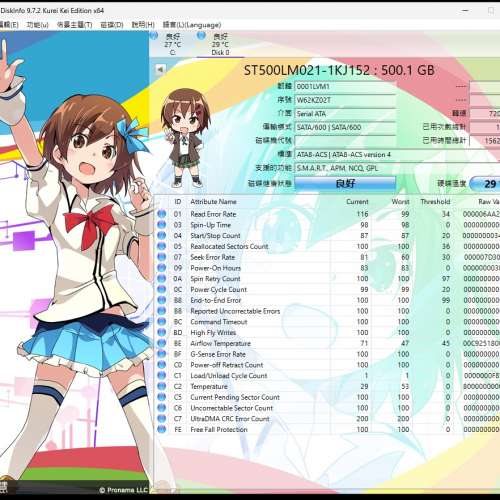Open the 語言(L)(Language) menu
Image resolution: width=500 pixels, height=500 pixels.
click(192, 25)
